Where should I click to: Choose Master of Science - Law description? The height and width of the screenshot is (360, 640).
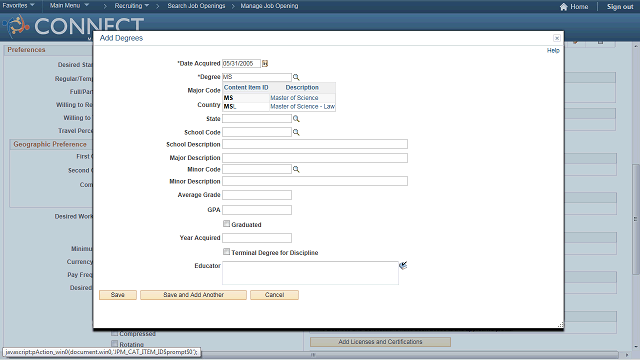click(x=302, y=107)
